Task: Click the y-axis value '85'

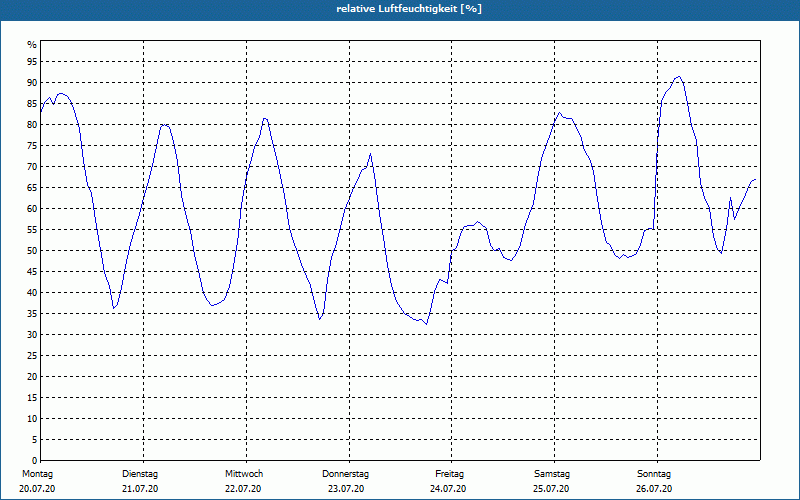Action: click(x=32, y=104)
